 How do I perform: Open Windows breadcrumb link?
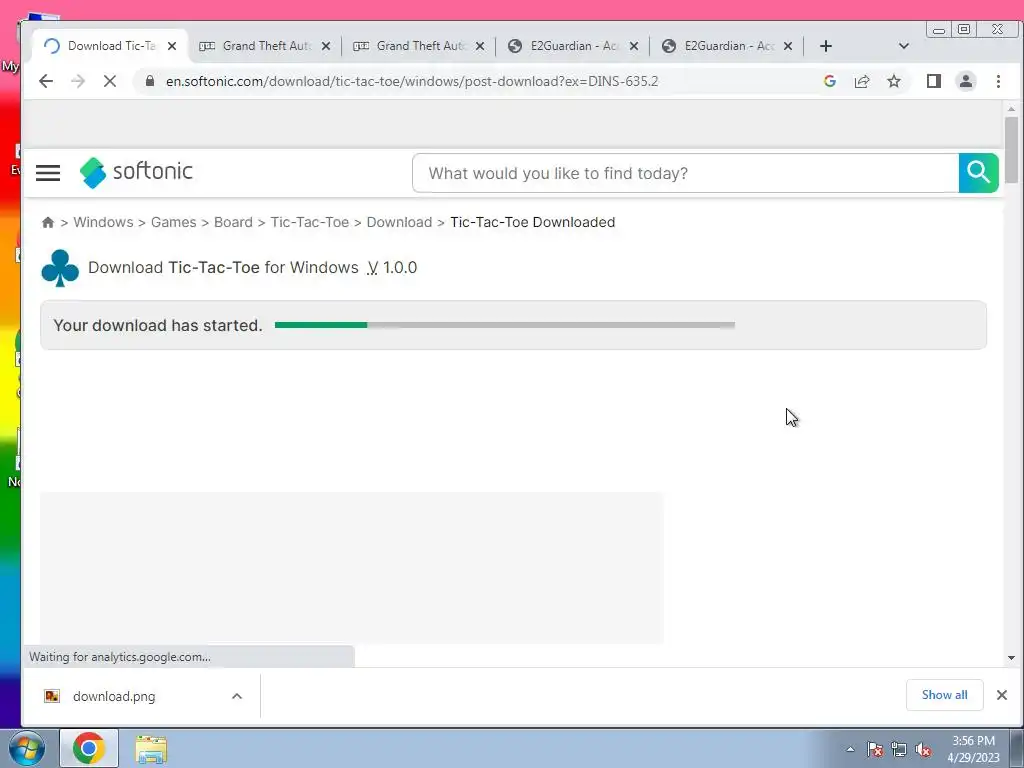tap(103, 222)
